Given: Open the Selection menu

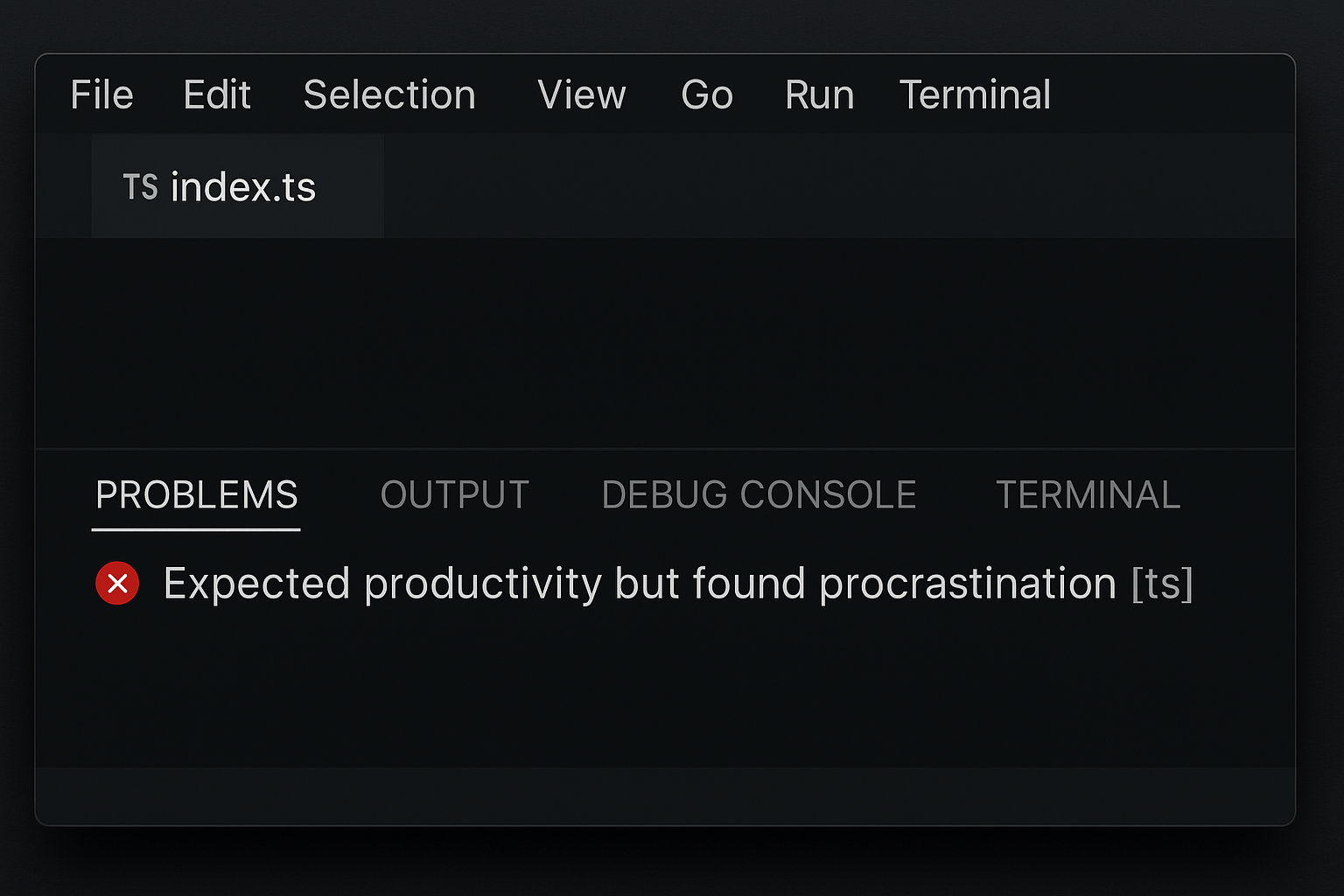Looking at the screenshot, I should pos(389,94).
